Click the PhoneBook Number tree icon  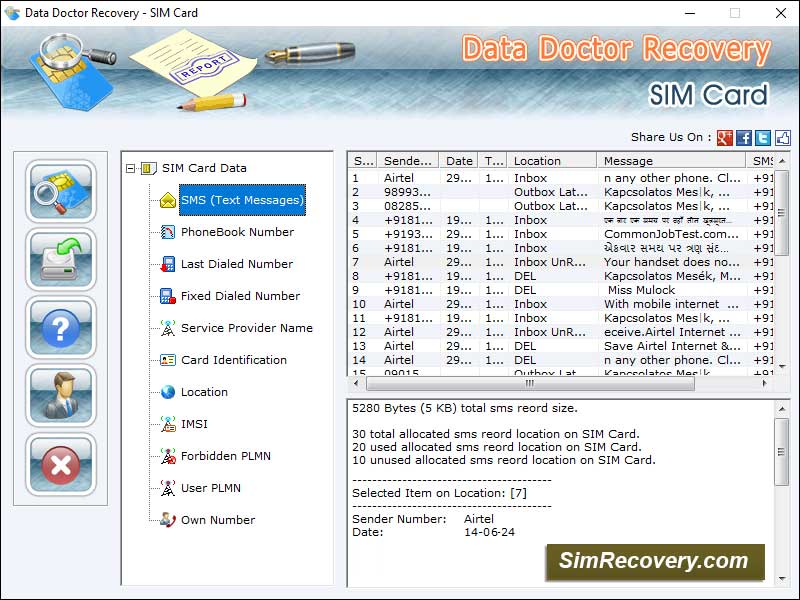point(167,232)
